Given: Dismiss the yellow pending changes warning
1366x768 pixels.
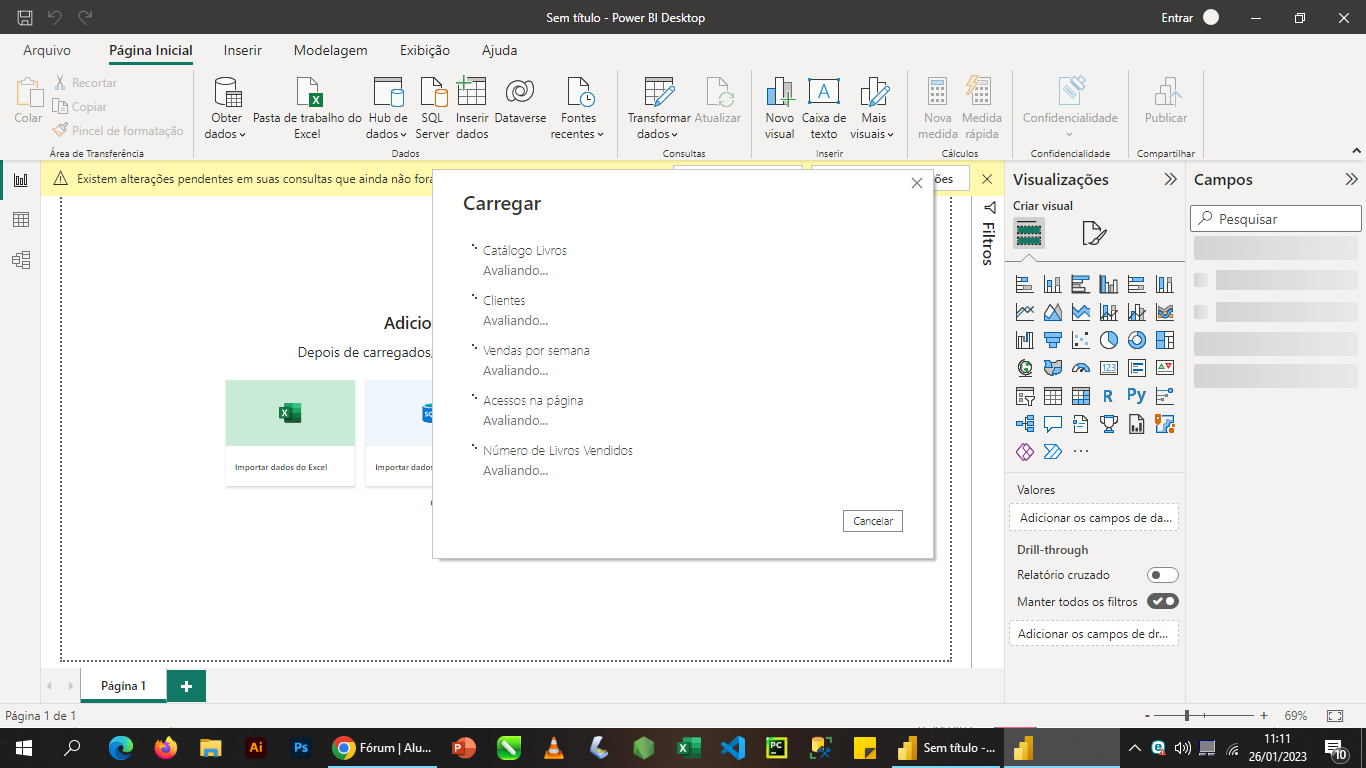Looking at the screenshot, I should [987, 179].
